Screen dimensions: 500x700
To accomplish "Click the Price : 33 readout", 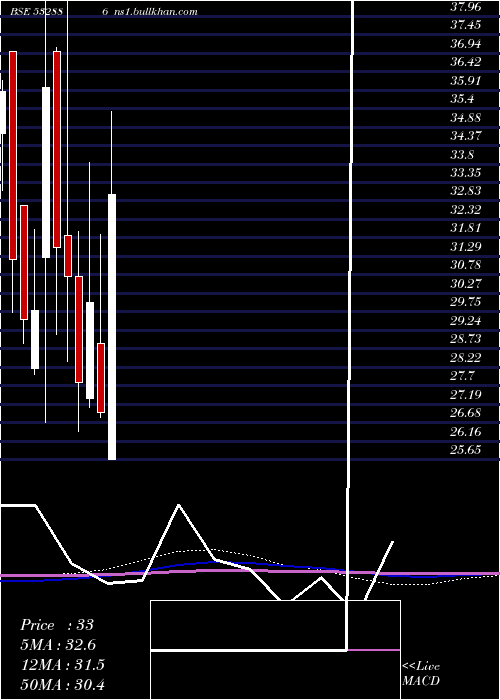I will point(57,625).
